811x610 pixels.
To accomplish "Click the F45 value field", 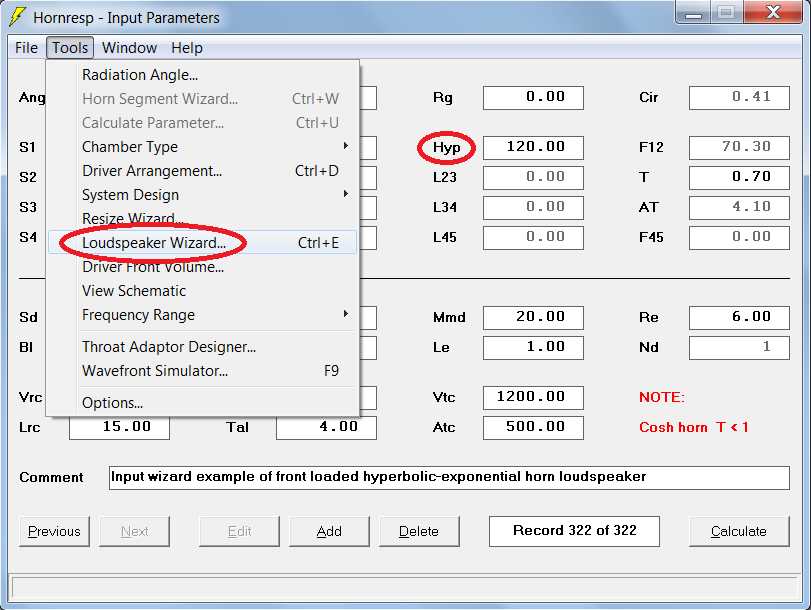I will coord(739,237).
